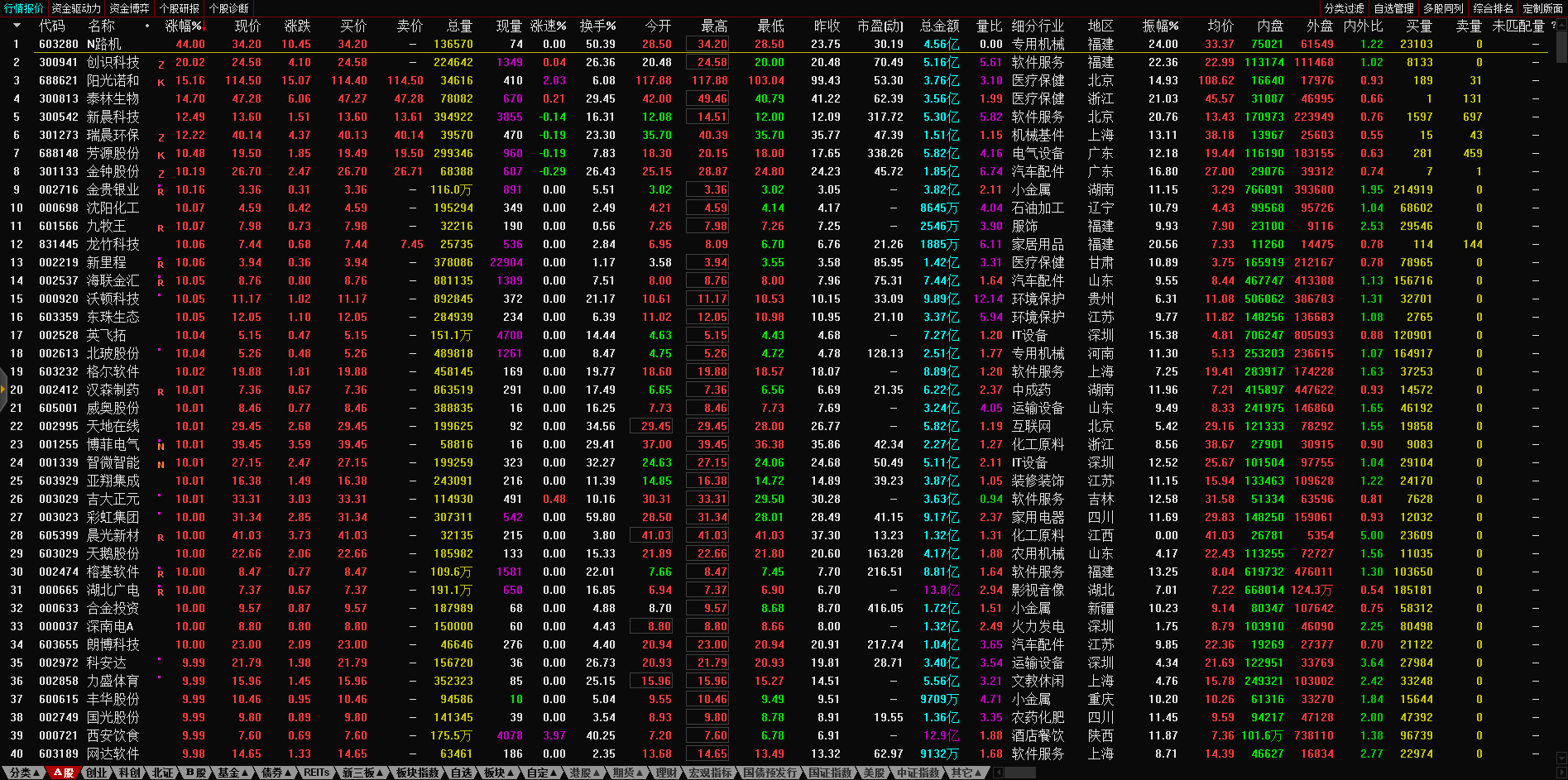Screen dimensions: 1568x780
Task: Click the scroll-left arrow in bottom tab bar
Action: (x=999, y=773)
